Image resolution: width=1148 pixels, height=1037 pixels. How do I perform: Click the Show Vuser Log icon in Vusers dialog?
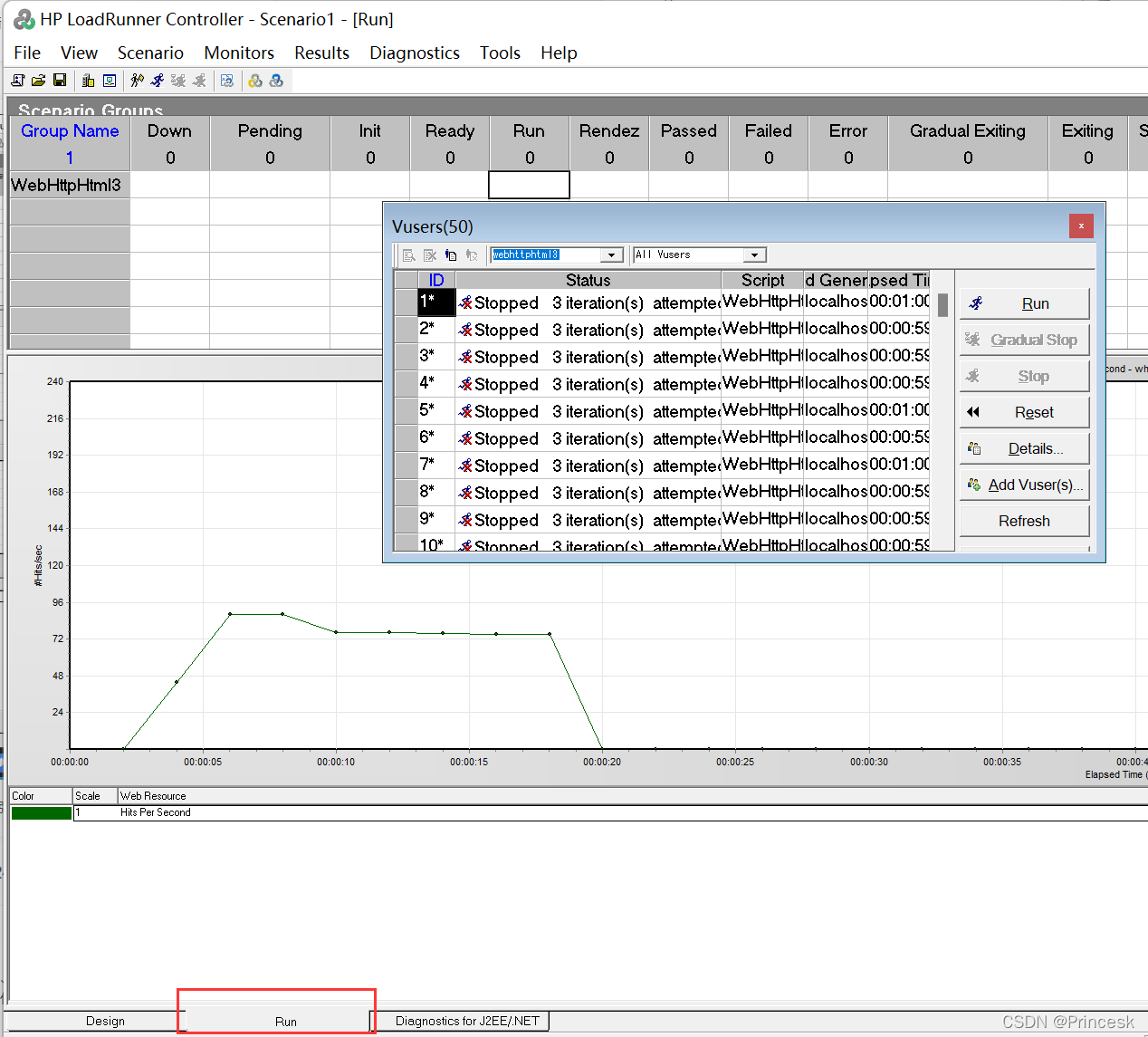[409, 255]
